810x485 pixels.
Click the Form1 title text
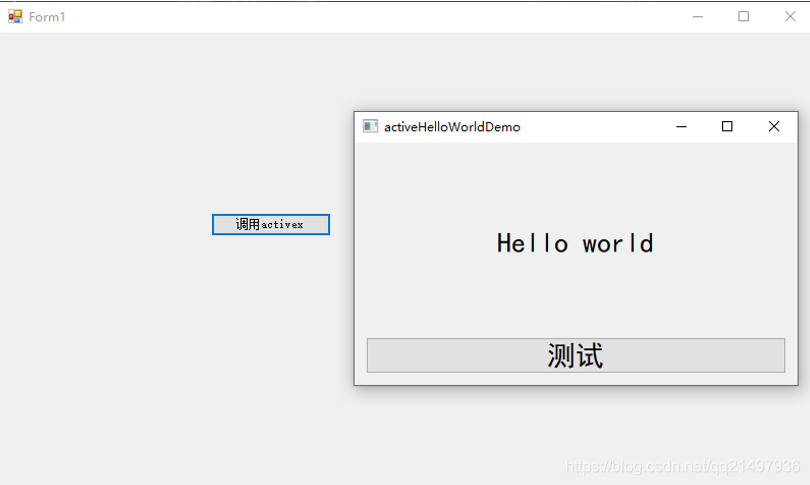click(47, 17)
